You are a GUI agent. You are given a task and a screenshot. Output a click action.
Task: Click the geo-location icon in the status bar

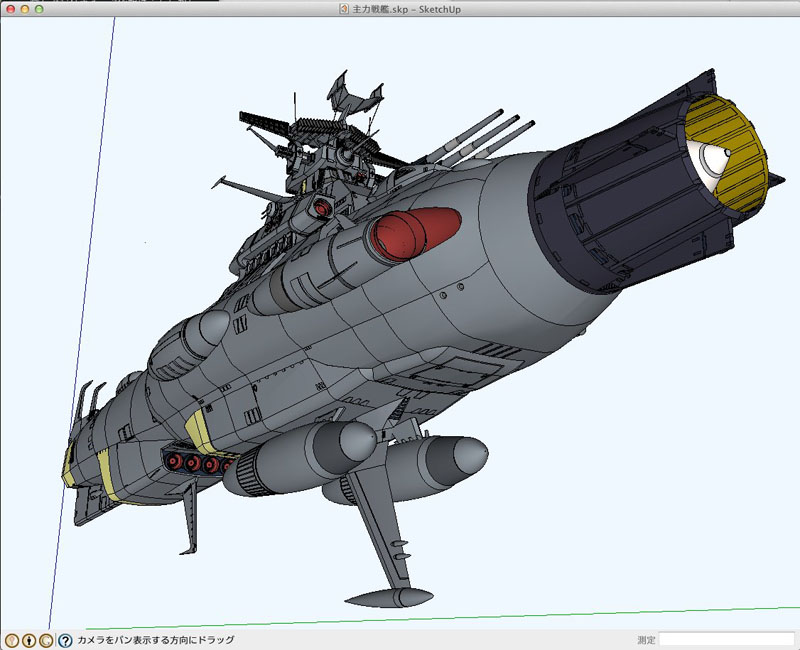pos(12,640)
